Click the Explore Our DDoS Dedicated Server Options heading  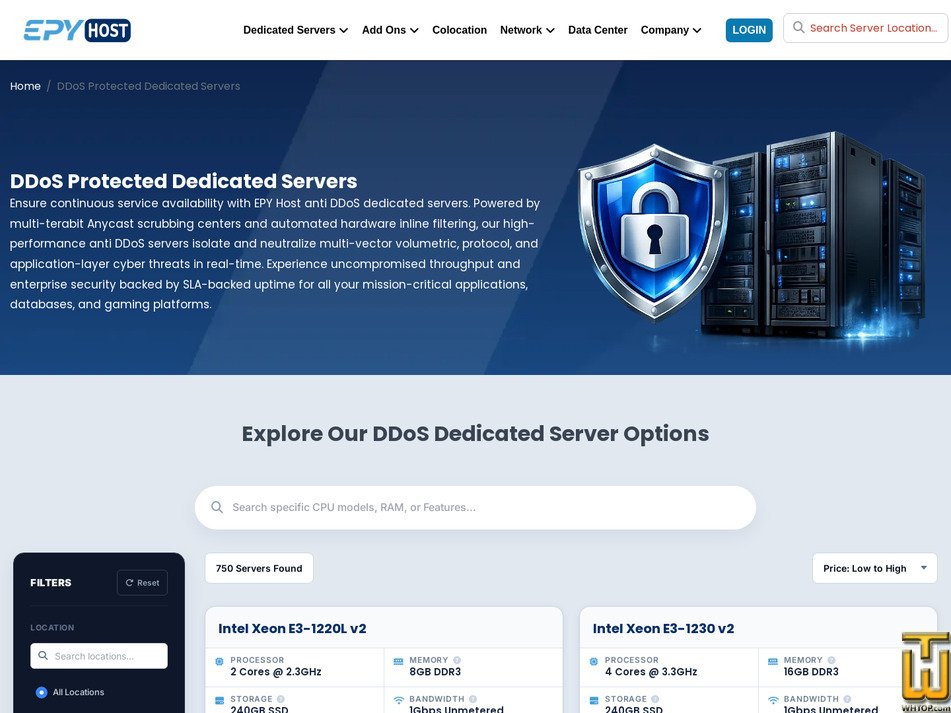(476, 433)
